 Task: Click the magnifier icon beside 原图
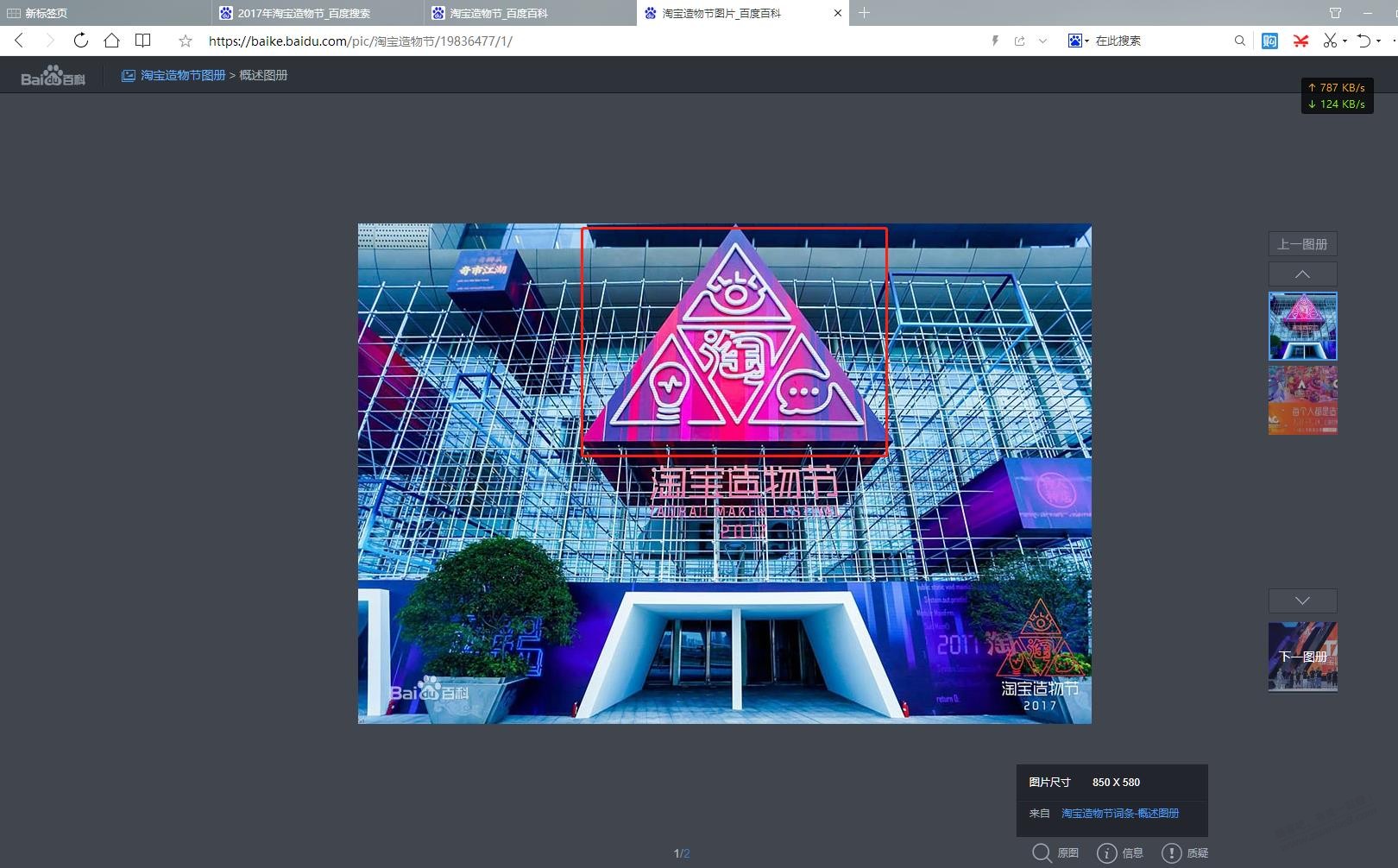point(1042,852)
